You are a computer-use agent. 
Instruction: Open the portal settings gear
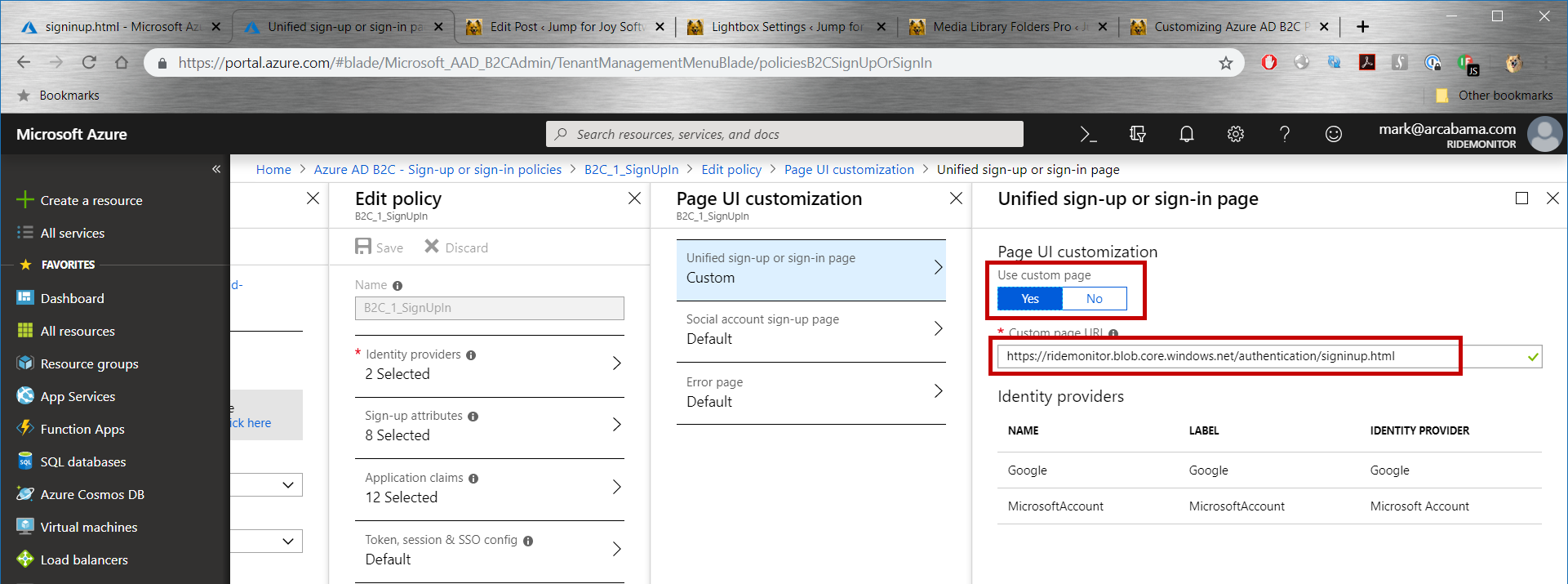click(1236, 134)
